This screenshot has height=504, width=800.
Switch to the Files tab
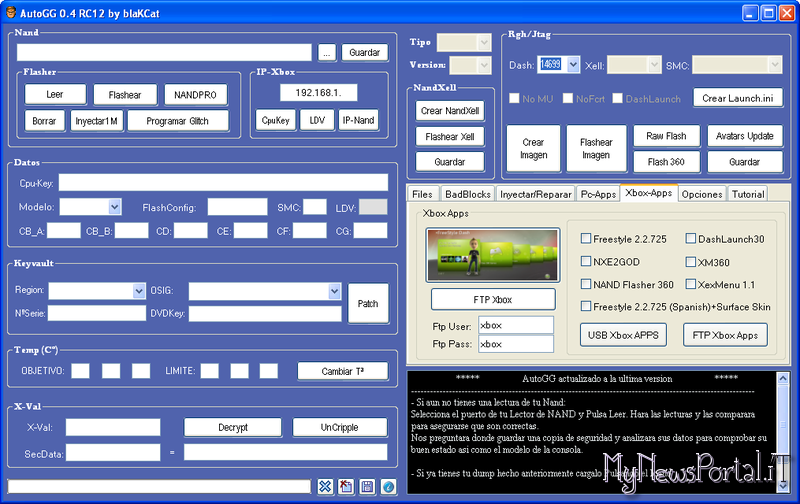pyautogui.click(x=422, y=194)
